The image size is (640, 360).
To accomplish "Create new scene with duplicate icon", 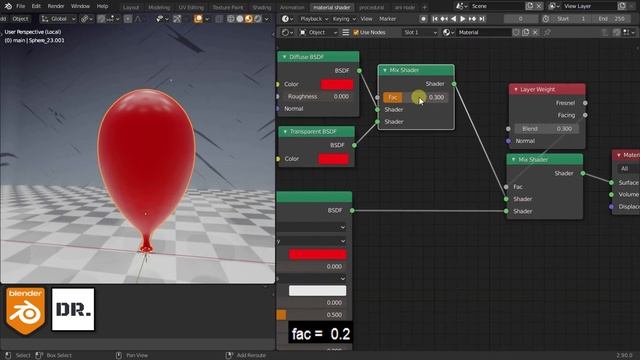I will [x=530, y=6].
